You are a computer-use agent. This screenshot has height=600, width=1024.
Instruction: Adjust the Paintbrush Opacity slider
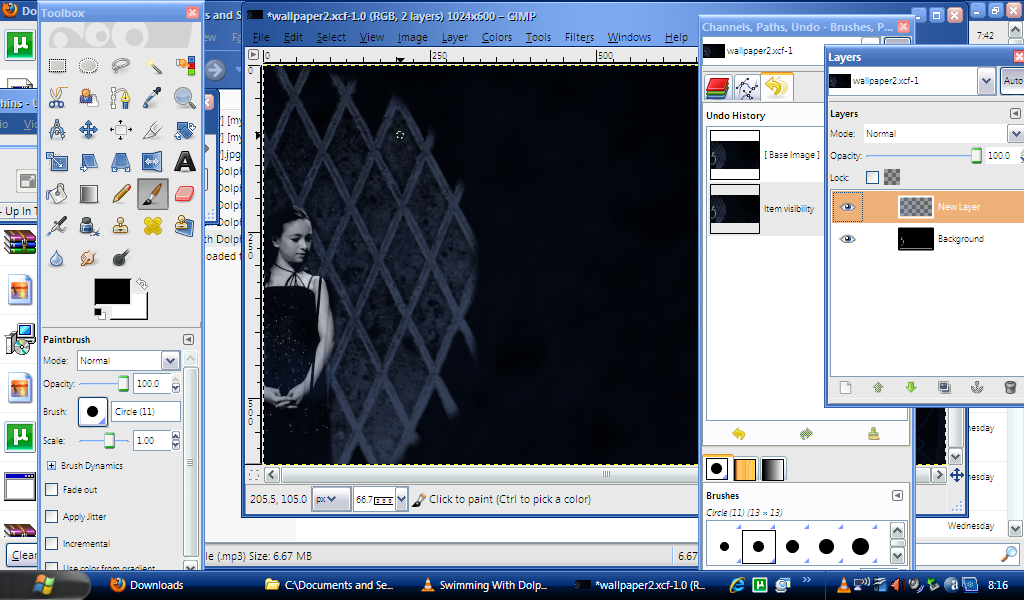pyautogui.click(x=104, y=384)
